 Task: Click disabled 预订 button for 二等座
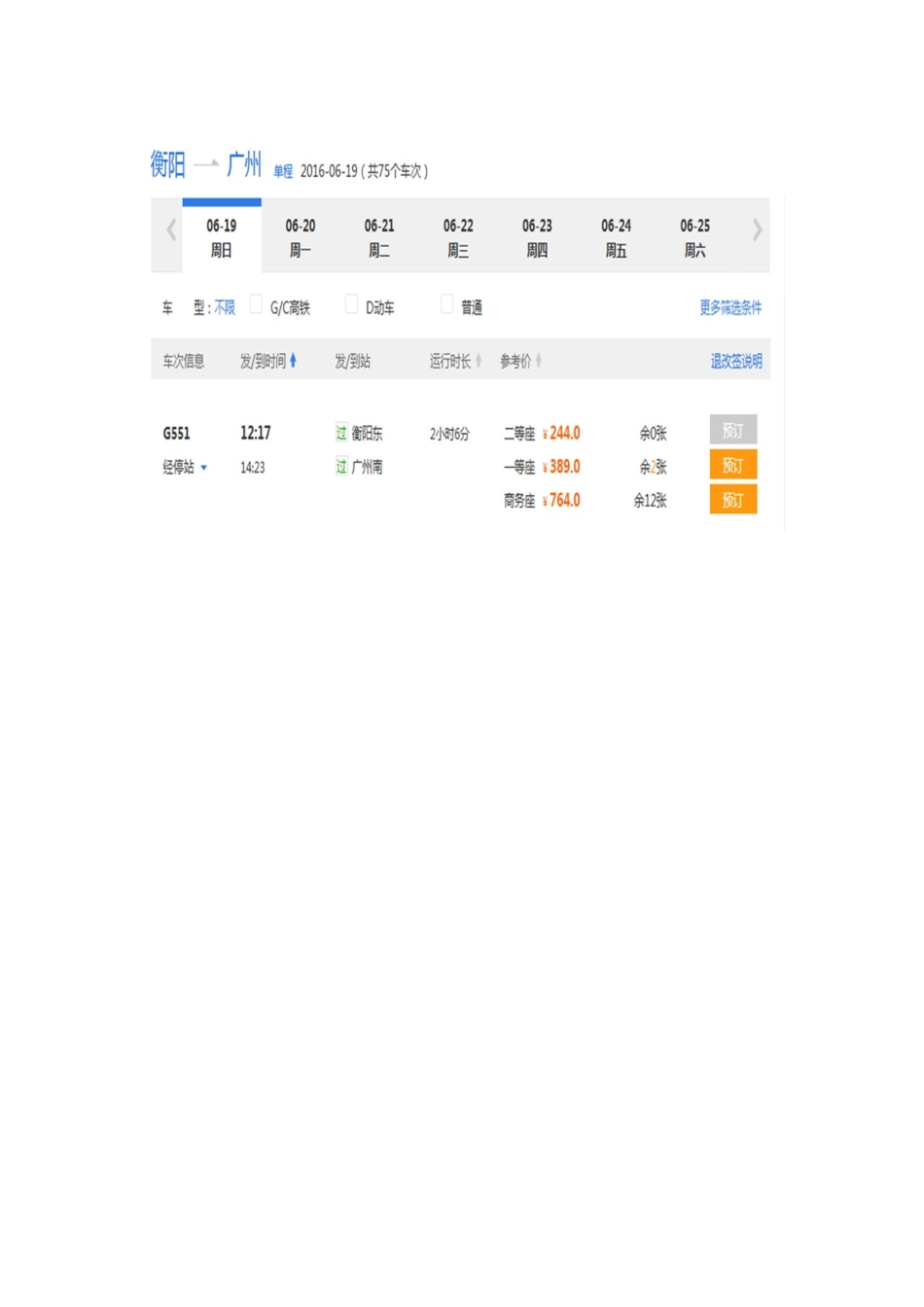tap(733, 431)
